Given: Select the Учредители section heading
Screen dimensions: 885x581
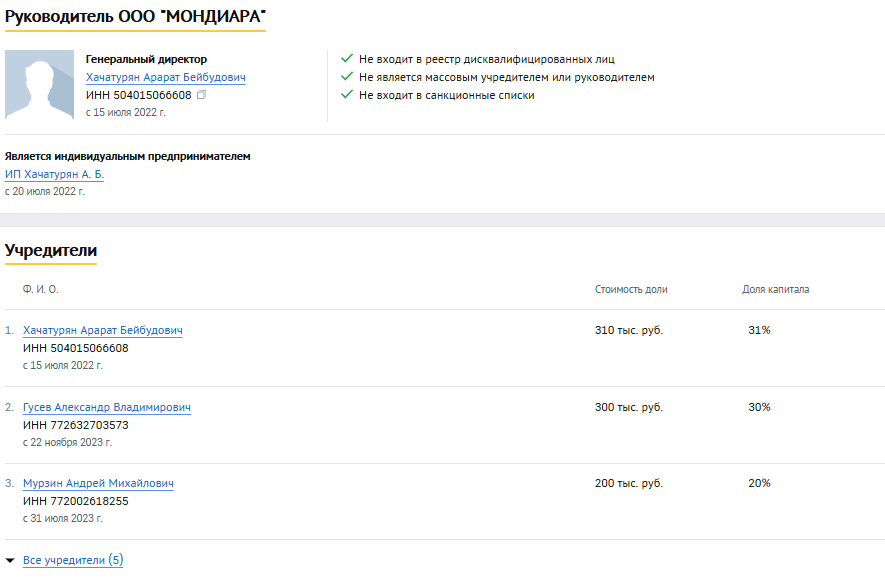Looking at the screenshot, I should [x=51, y=250].
